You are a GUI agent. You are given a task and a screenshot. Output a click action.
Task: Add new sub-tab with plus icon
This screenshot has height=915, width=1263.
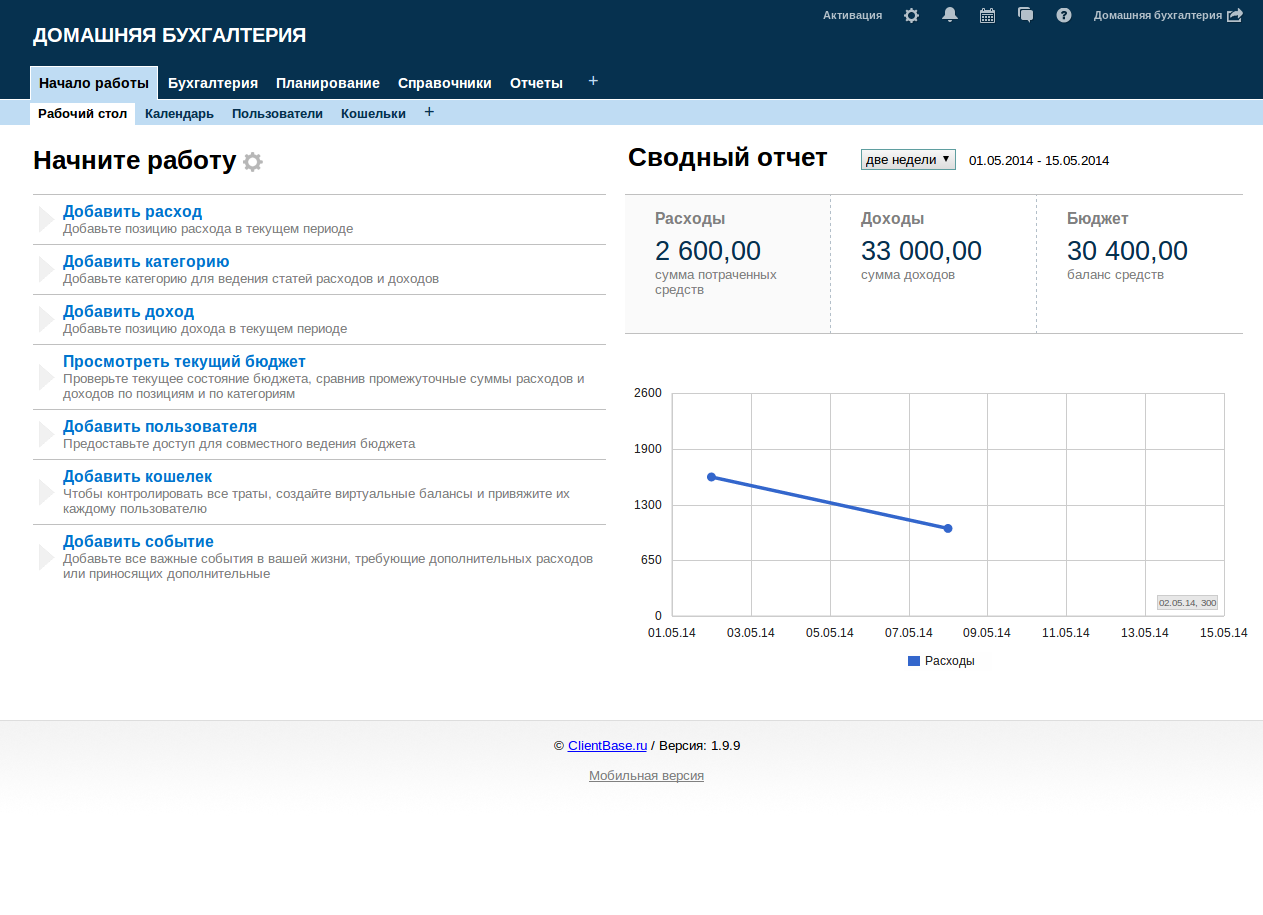(429, 112)
